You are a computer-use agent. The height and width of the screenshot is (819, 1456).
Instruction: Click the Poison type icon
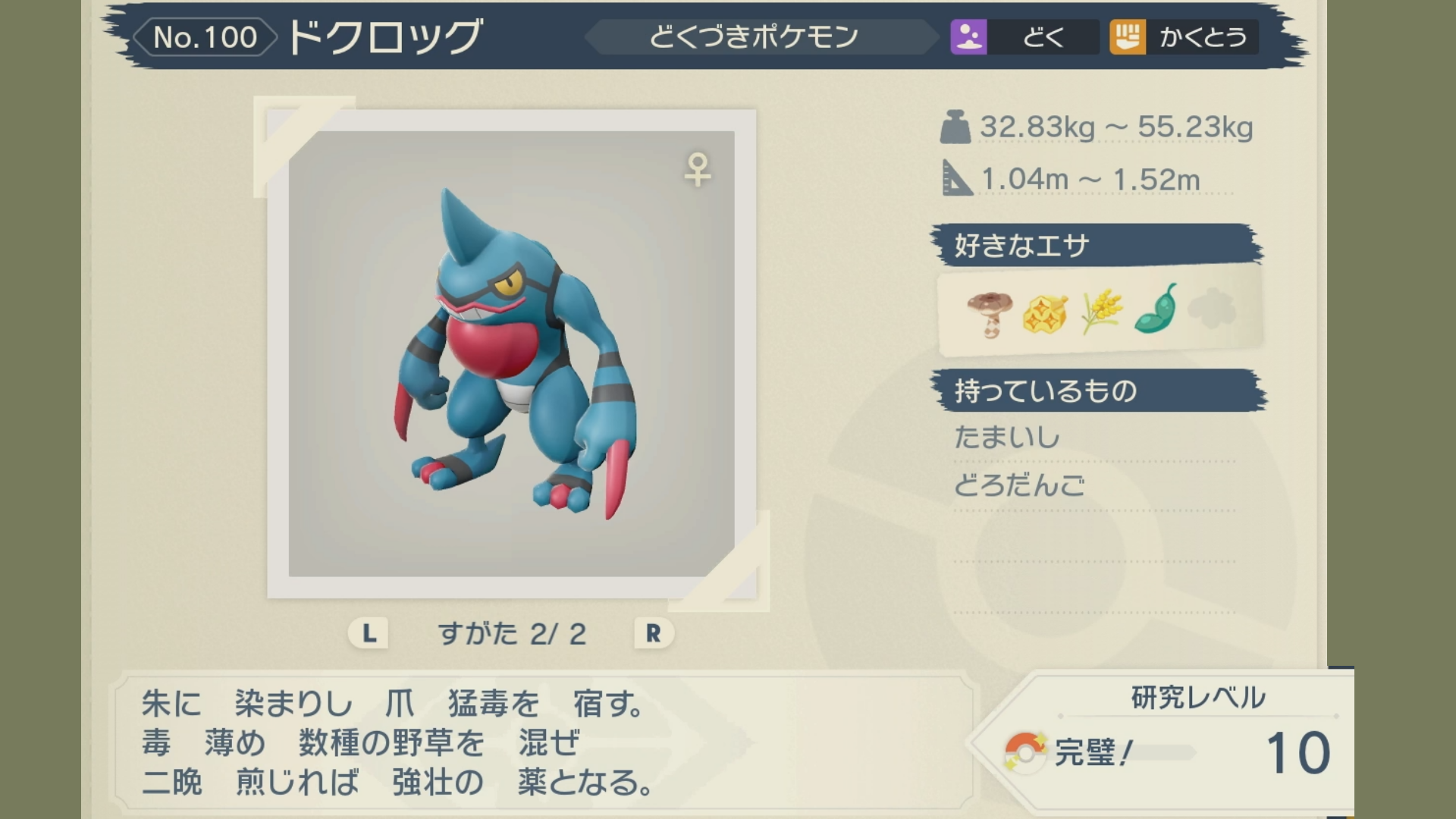pos(968,36)
